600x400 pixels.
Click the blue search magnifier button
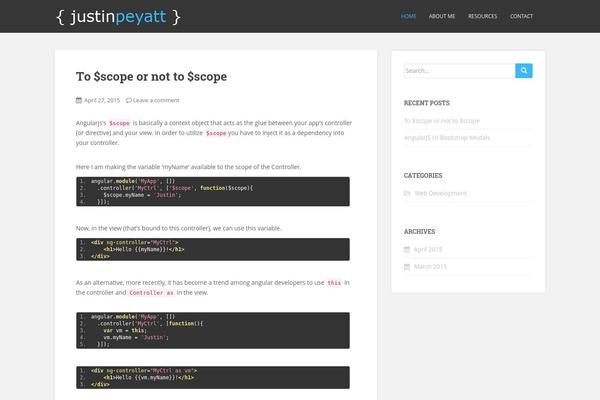pos(523,70)
